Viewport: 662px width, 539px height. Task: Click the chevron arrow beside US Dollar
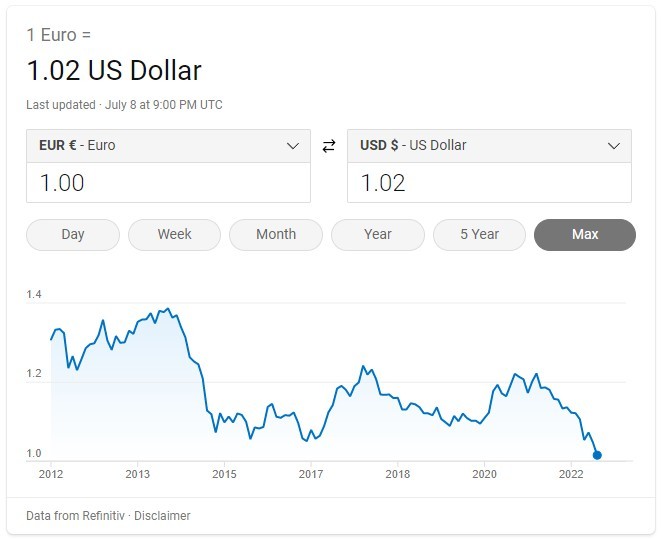coord(614,146)
